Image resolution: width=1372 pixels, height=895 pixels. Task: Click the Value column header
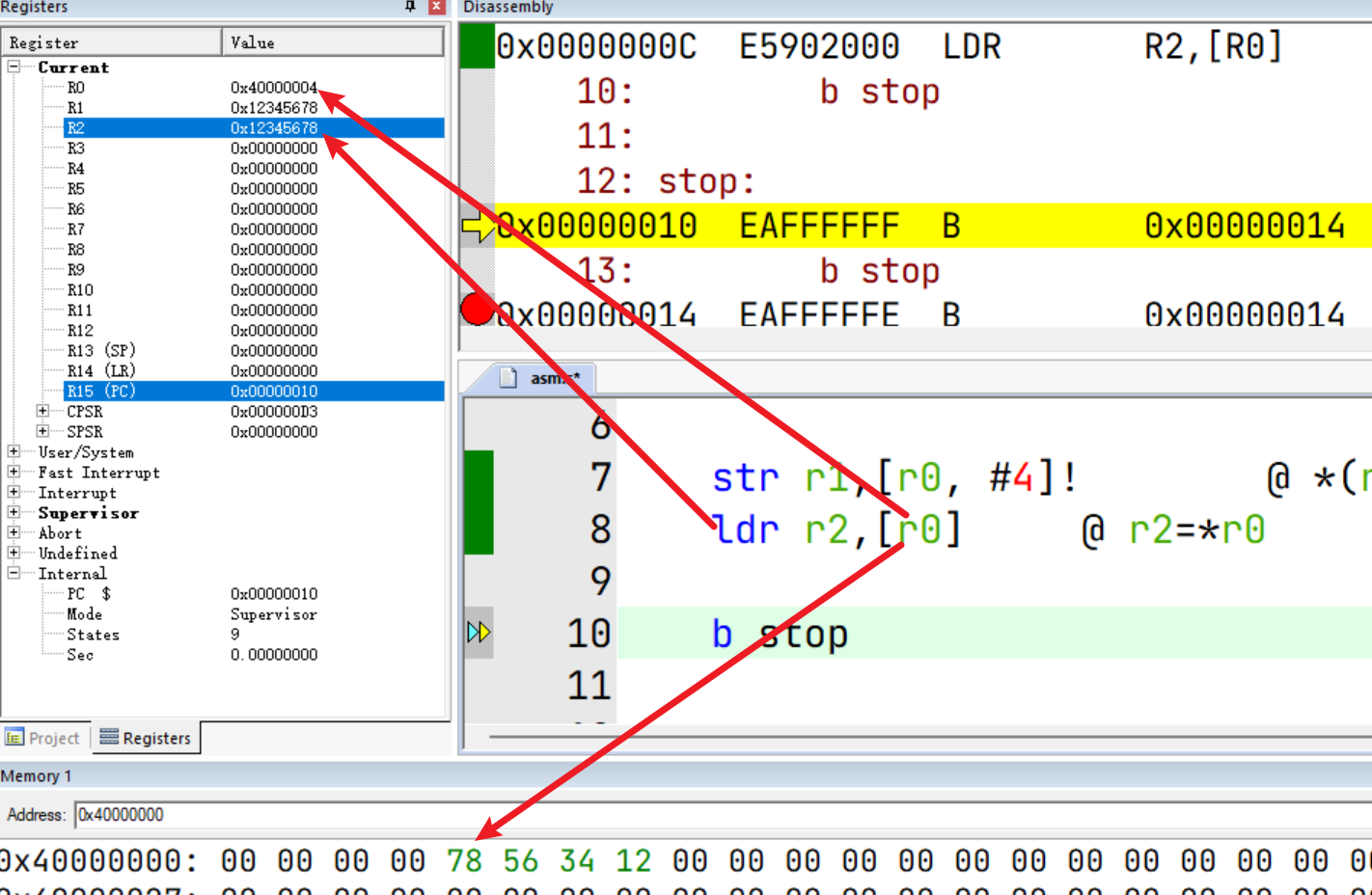click(333, 42)
